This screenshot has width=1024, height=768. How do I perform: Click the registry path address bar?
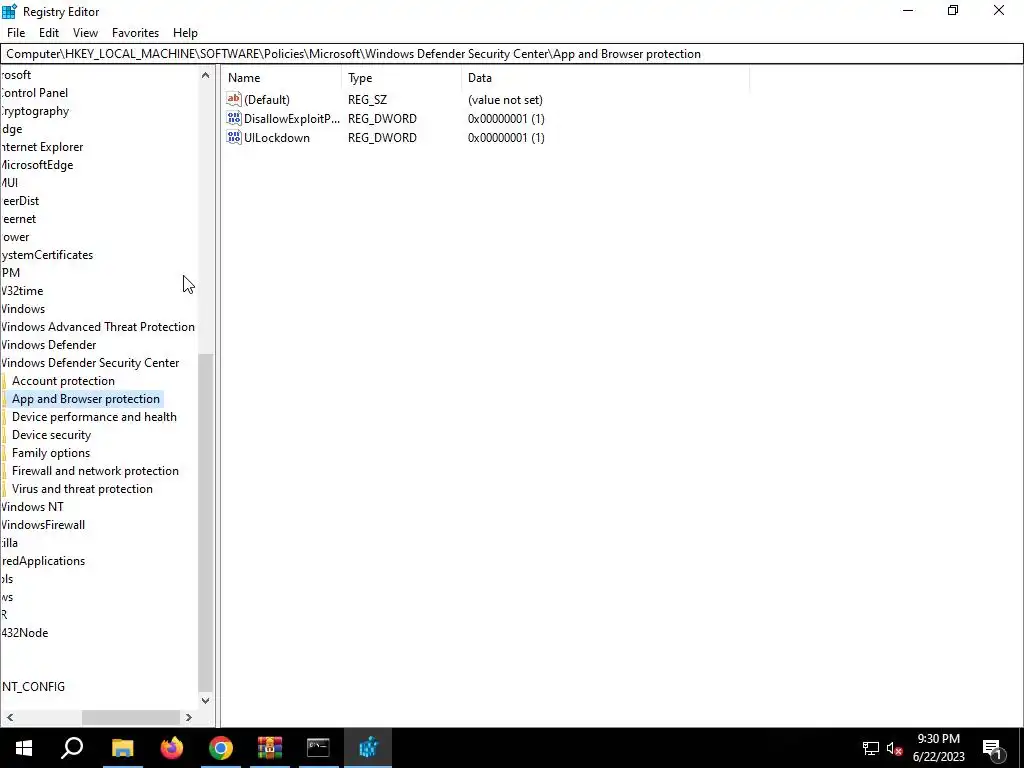(512, 54)
